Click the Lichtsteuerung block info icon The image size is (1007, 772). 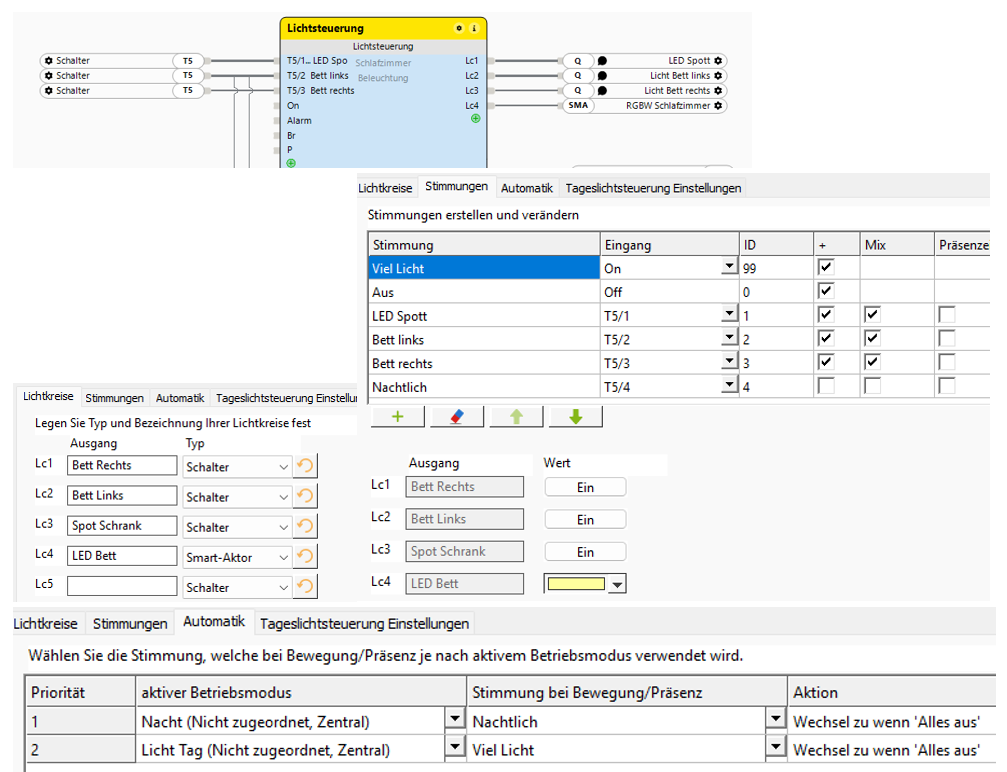[474, 29]
